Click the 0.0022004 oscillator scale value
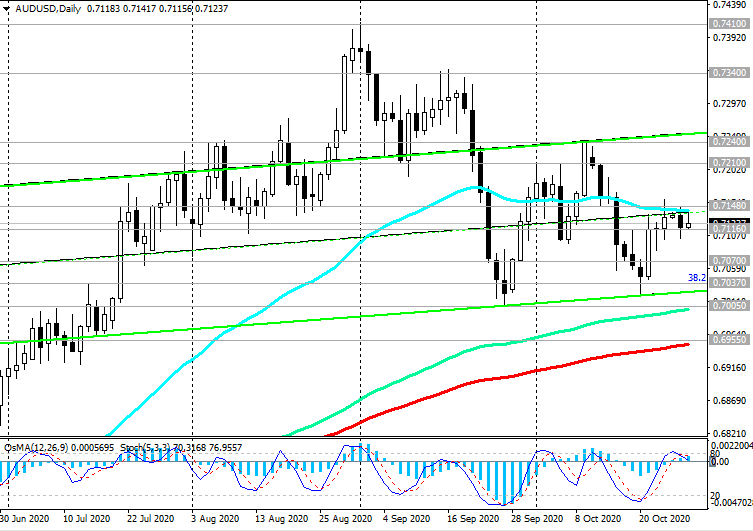This screenshot has height=531, width=753. click(731, 446)
